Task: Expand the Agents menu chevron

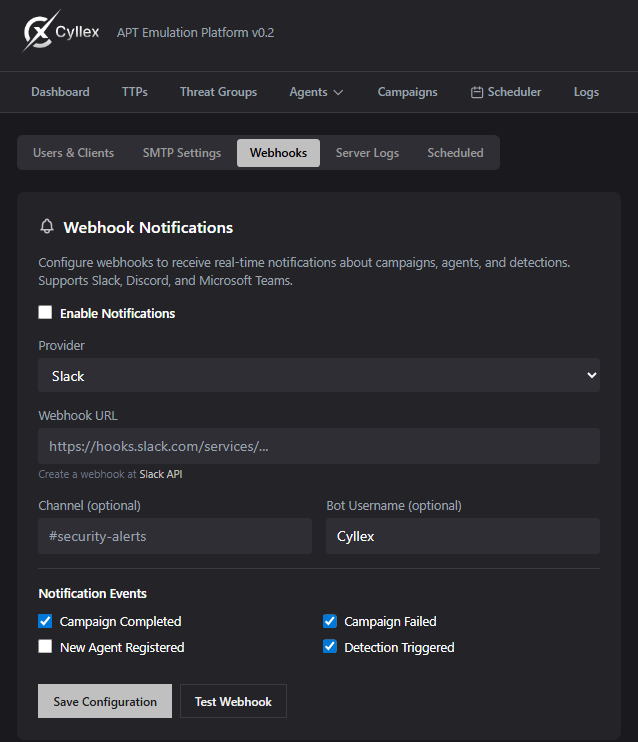Action: click(338, 92)
